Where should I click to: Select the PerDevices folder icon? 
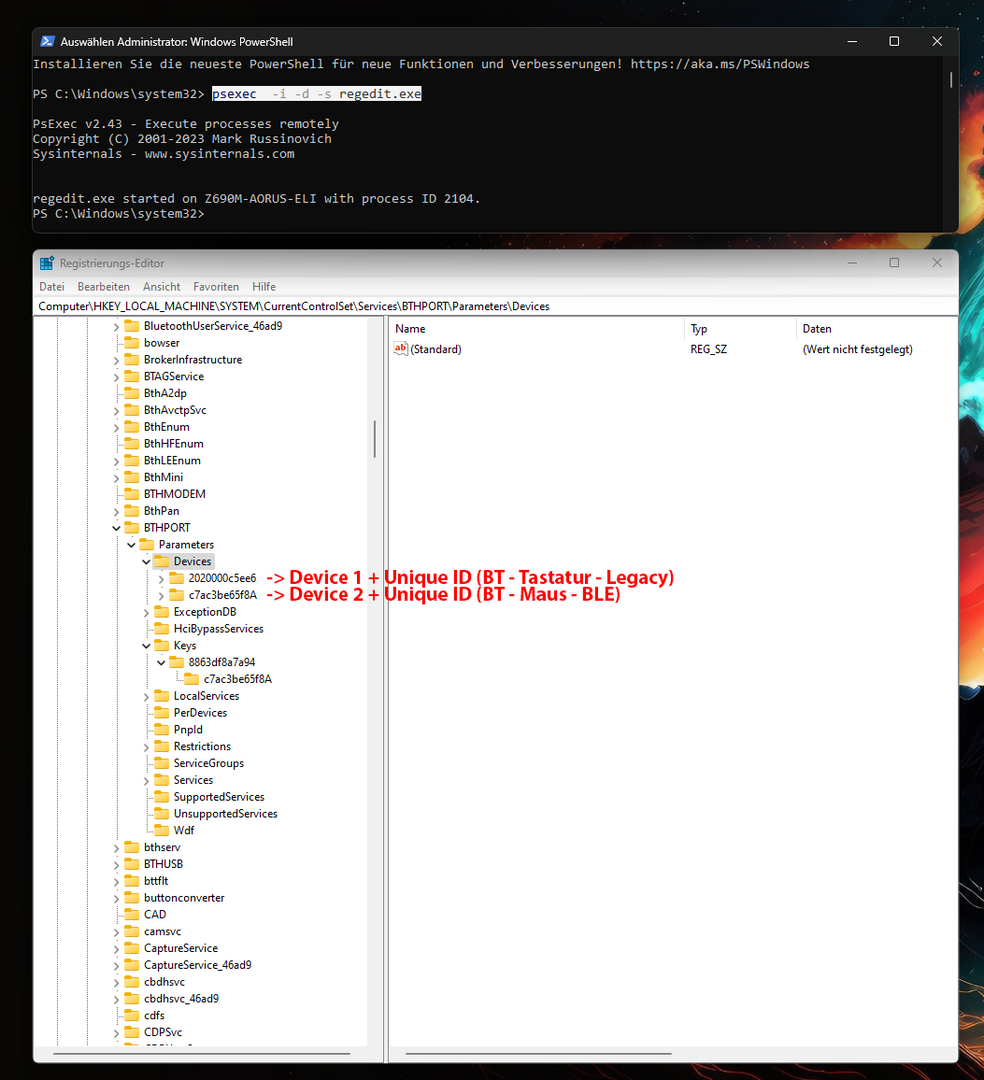coord(161,712)
